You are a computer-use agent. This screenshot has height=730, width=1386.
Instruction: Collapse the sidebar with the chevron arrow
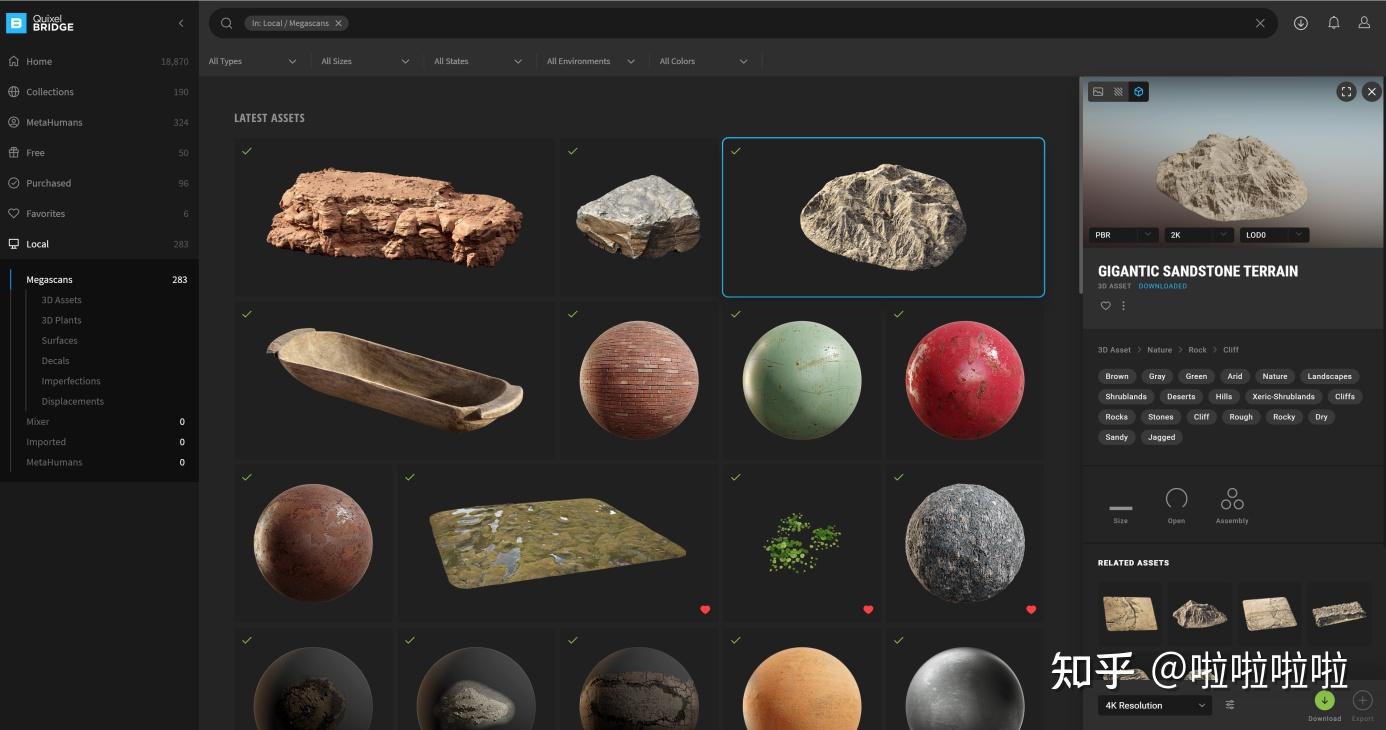coord(181,23)
